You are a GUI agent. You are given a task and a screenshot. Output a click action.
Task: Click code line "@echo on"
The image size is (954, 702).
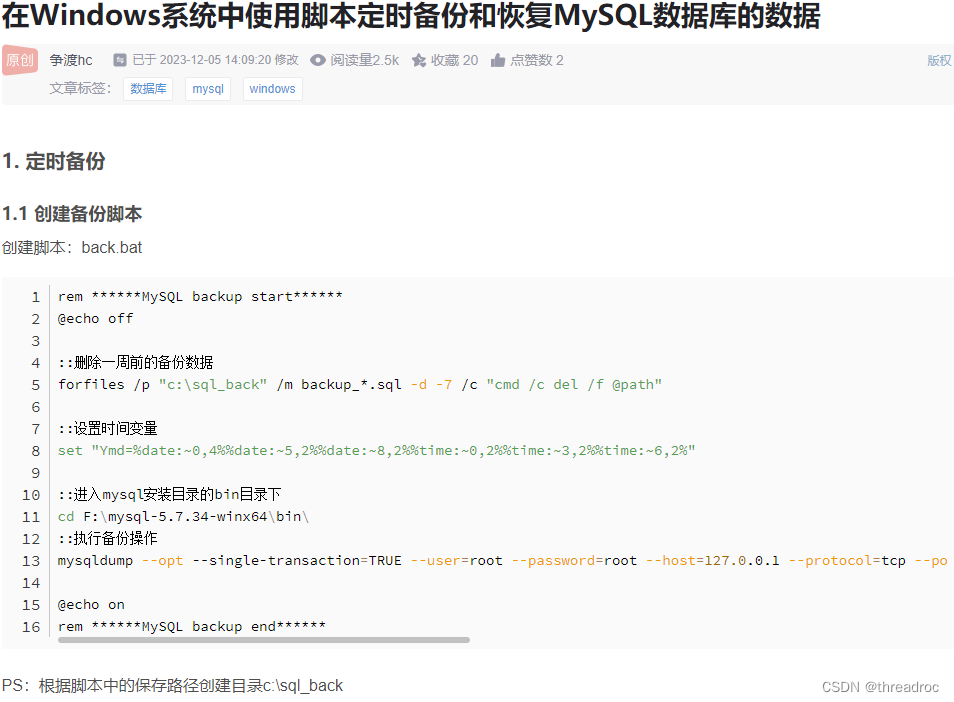click(x=91, y=605)
